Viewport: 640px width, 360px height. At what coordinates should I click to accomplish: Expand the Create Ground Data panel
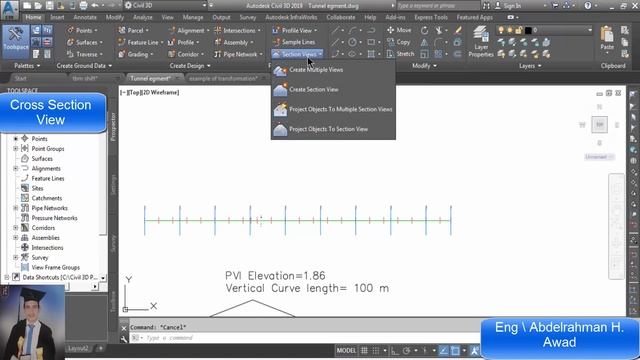(84, 66)
